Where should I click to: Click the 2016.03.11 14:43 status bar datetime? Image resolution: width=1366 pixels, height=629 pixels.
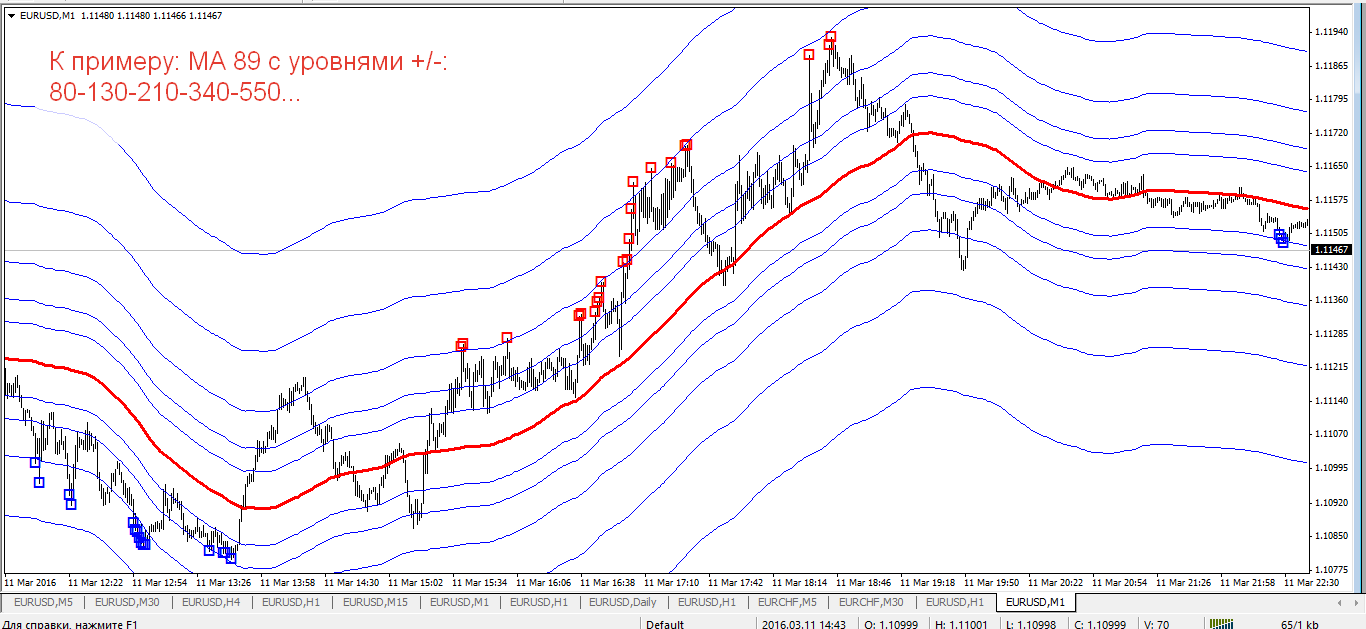802,624
